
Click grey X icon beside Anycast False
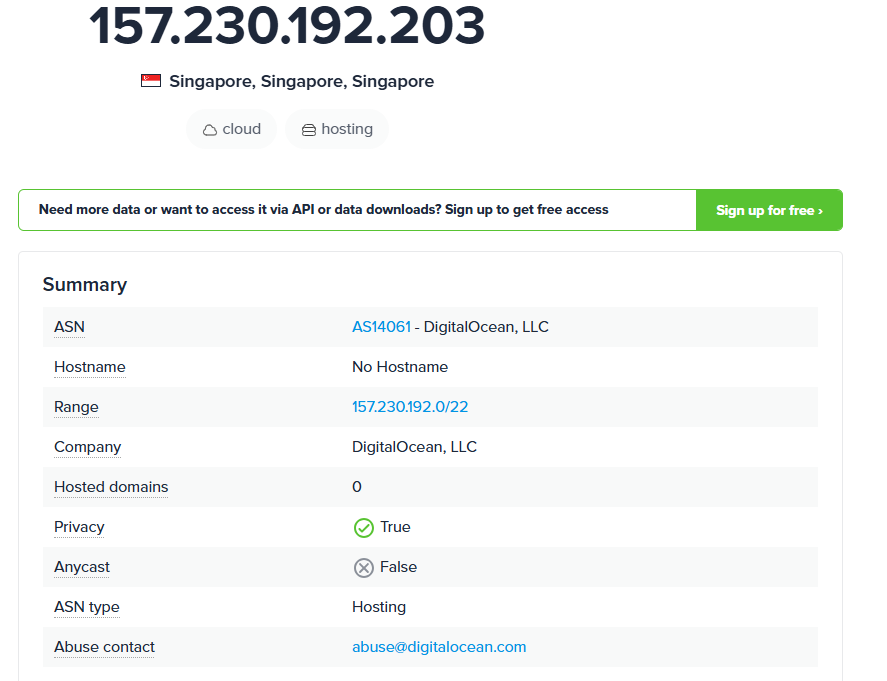(364, 568)
